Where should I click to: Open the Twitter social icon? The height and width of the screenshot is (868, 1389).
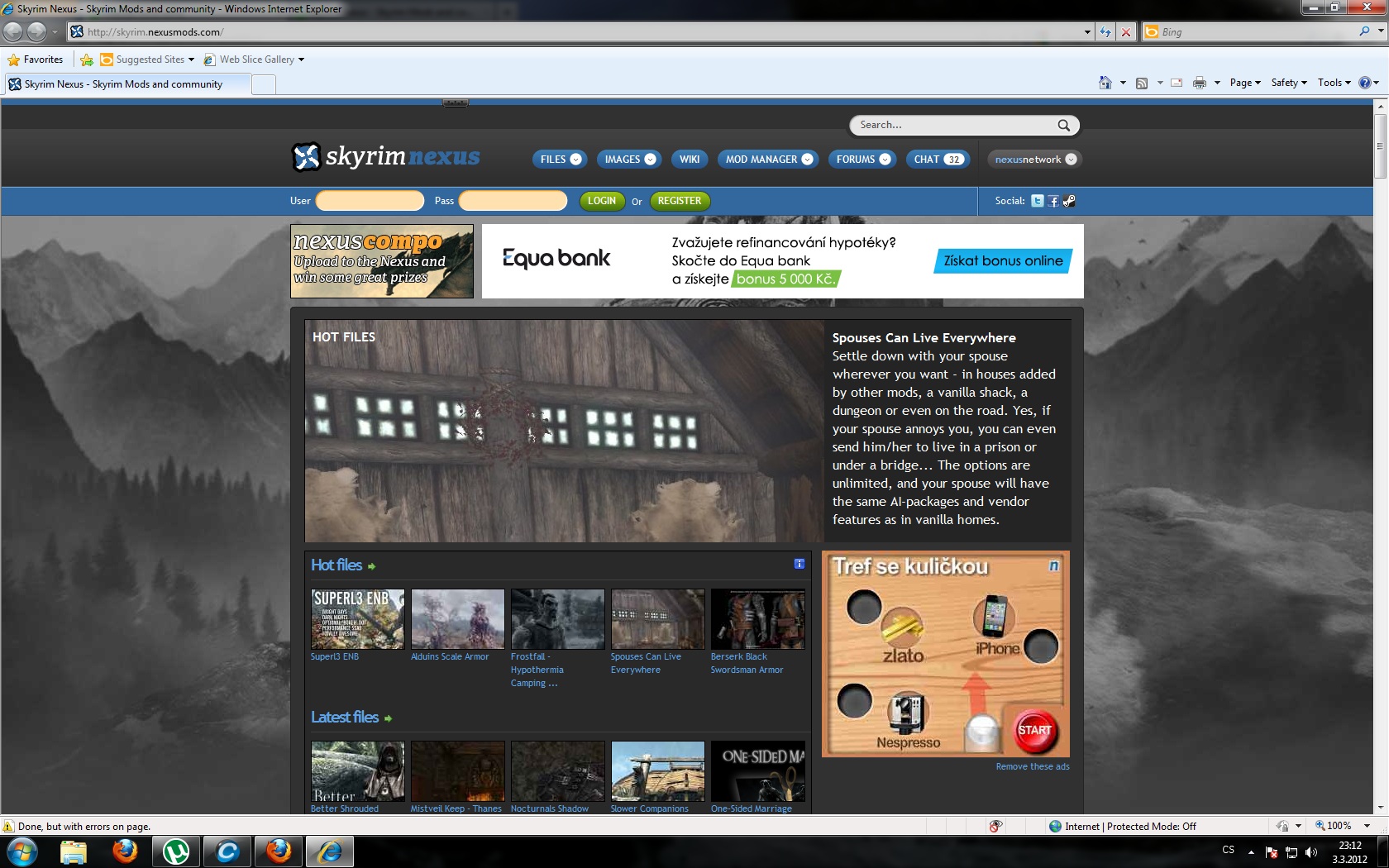click(x=1038, y=201)
